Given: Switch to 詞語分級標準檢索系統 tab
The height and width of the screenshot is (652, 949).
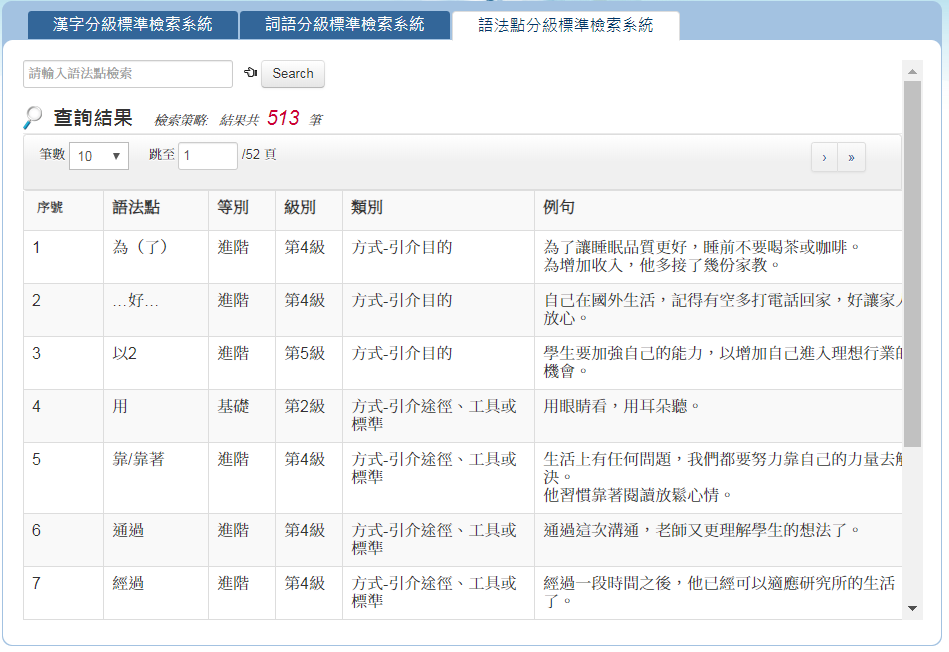Looking at the screenshot, I should click(345, 25).
